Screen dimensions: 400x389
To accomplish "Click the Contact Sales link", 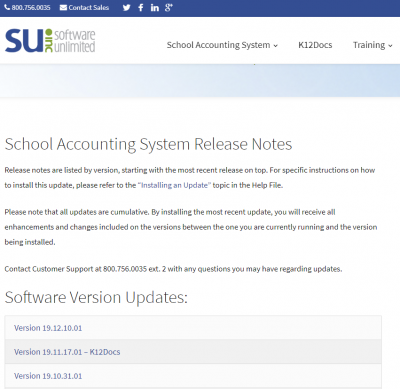I will (84, 7).
